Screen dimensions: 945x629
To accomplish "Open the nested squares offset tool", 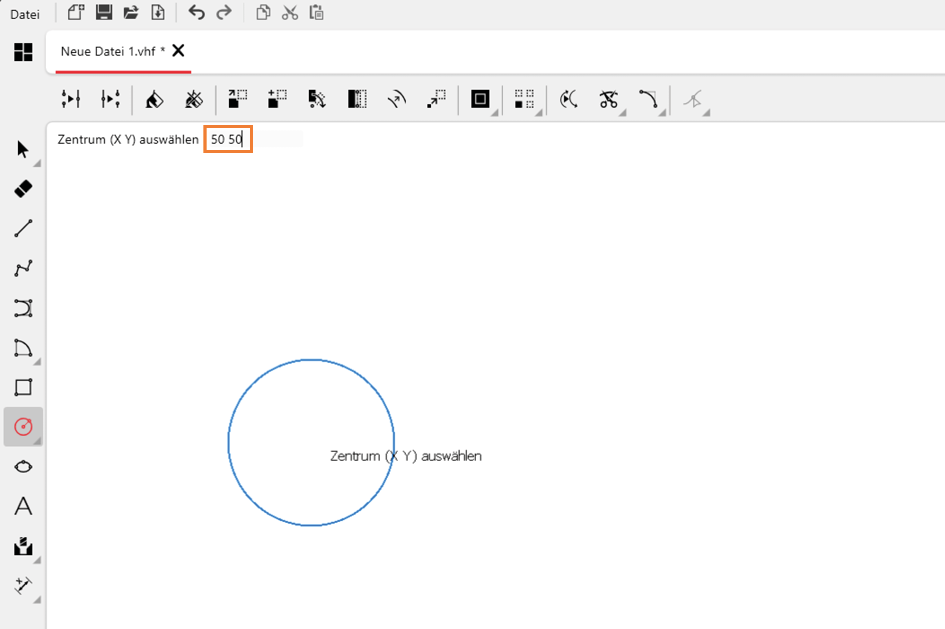I will (480, 99).
